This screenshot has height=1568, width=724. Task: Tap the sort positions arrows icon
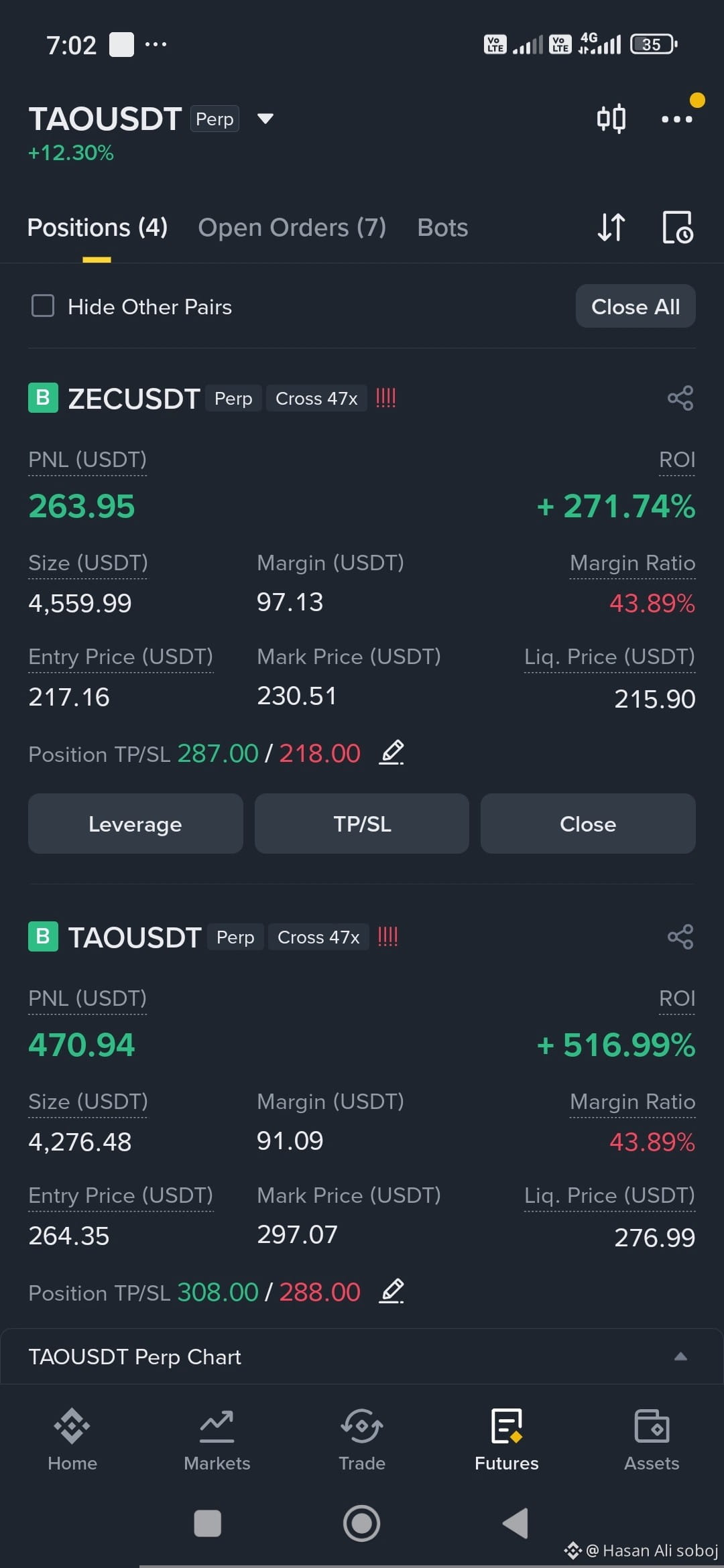[x=611, y=227]
